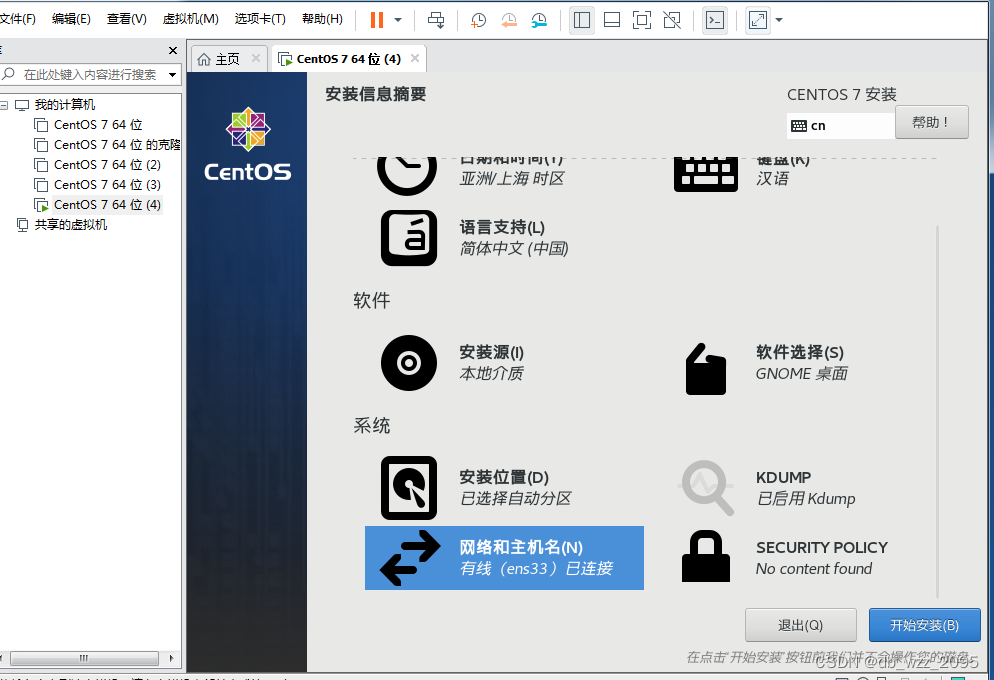Screen dimensions: 994x680
Task: Toggle the thumbnail bar view icon
Action: click(612, 20)
